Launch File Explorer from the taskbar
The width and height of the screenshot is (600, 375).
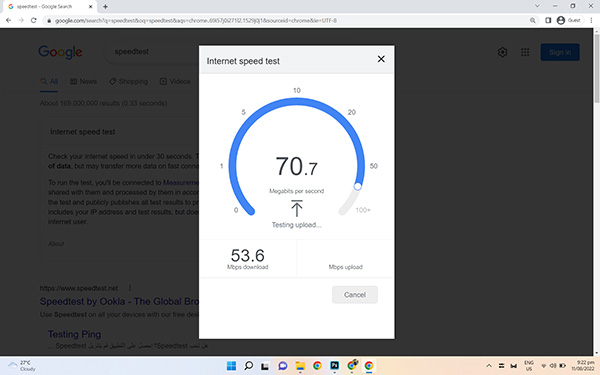(x=300, y=366)
